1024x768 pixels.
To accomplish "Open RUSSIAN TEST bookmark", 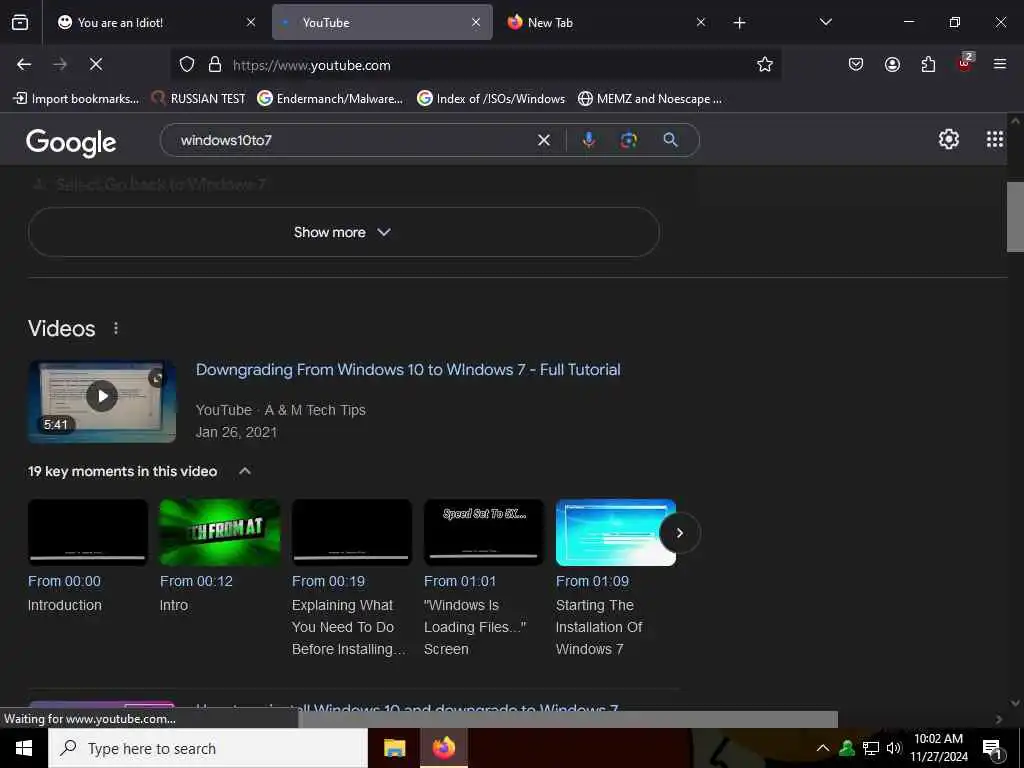I will (199, 99).
